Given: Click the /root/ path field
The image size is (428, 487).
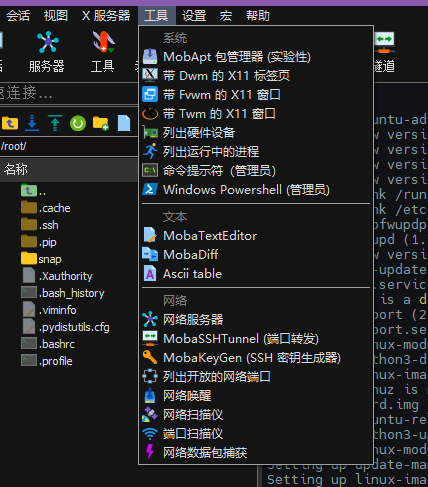Looking at the screenshot, I should pos(69,146).
